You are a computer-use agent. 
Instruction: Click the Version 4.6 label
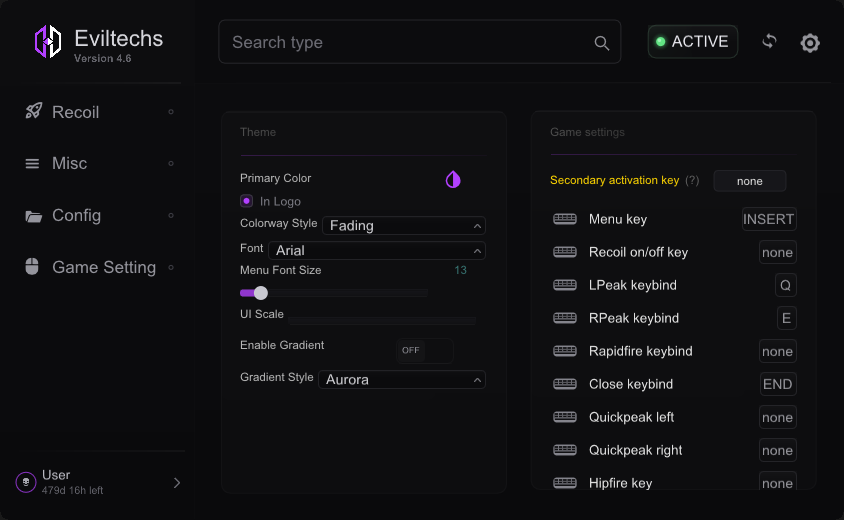[103, 58]
